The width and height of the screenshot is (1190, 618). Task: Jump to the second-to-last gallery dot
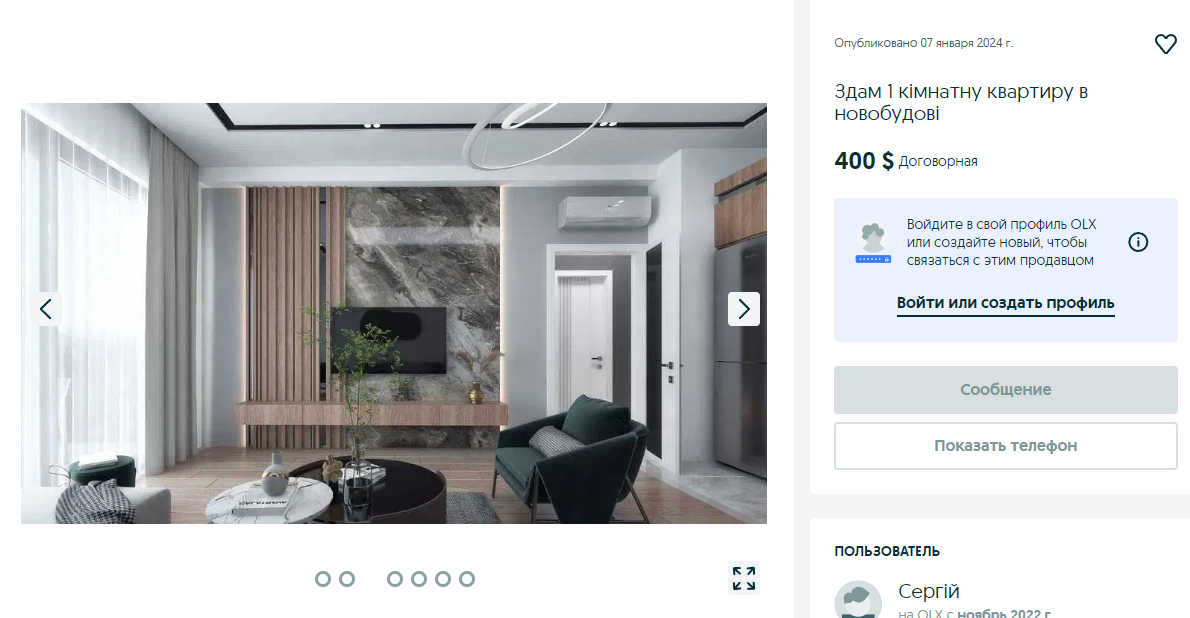[442, 579]
